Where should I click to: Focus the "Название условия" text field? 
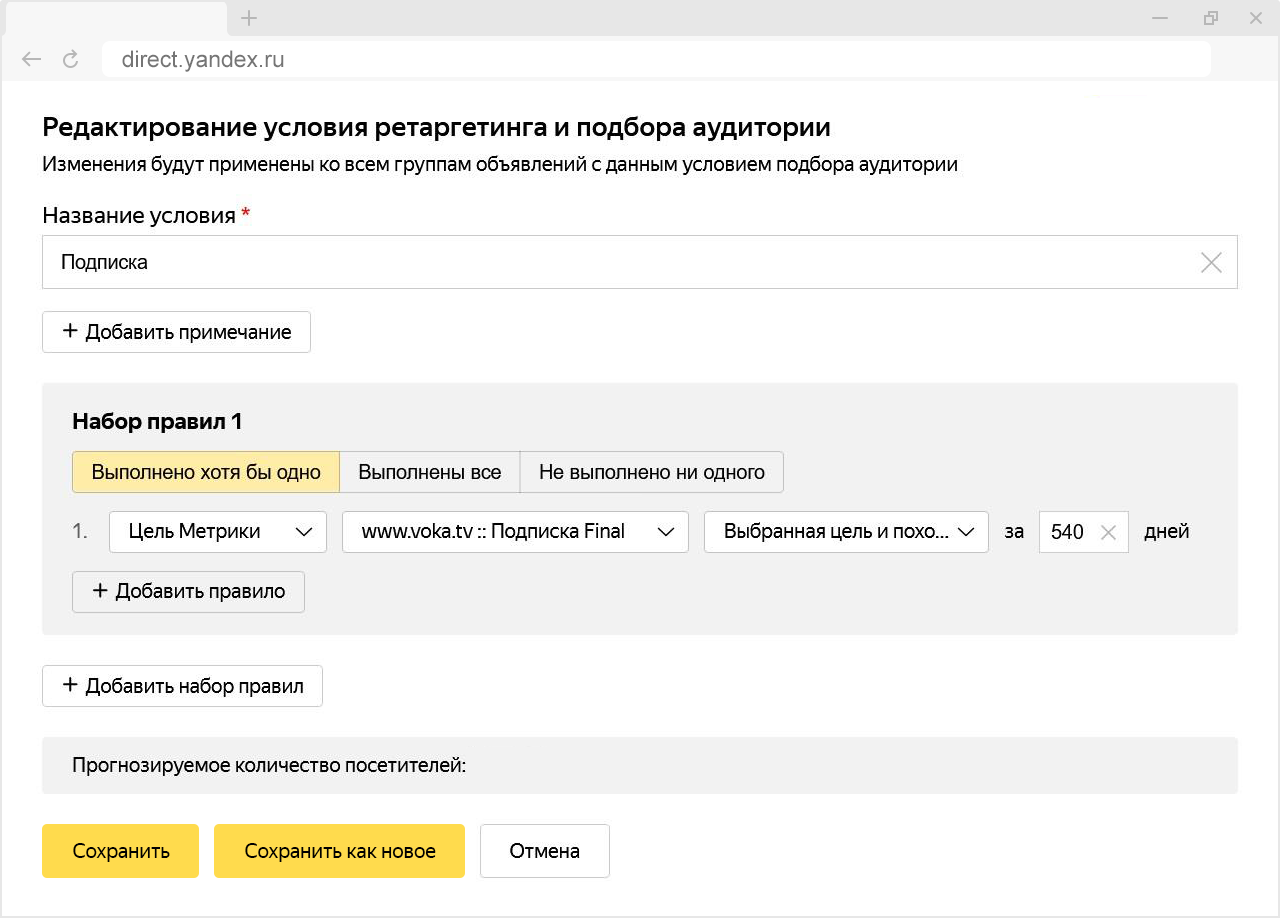(620, 263)
